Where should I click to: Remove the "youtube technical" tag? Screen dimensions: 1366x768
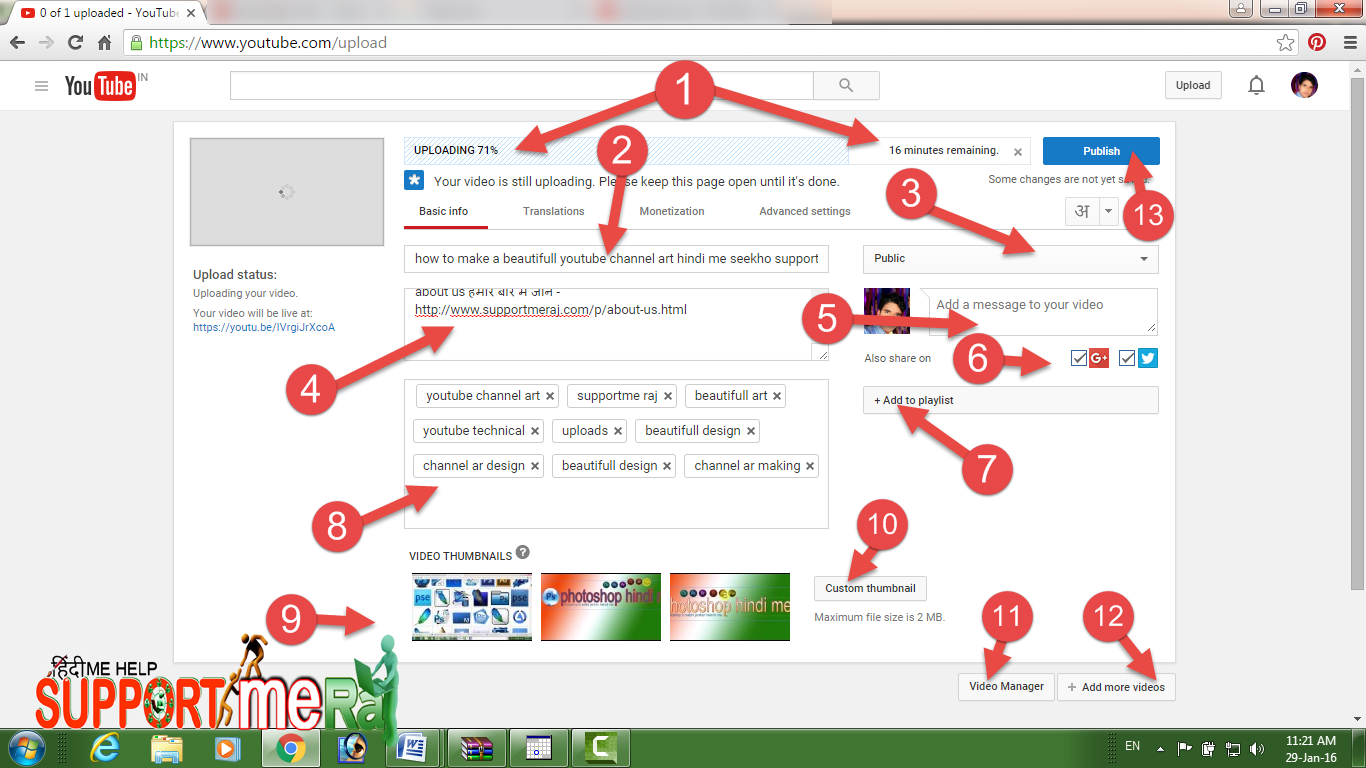tap(535, 431)
